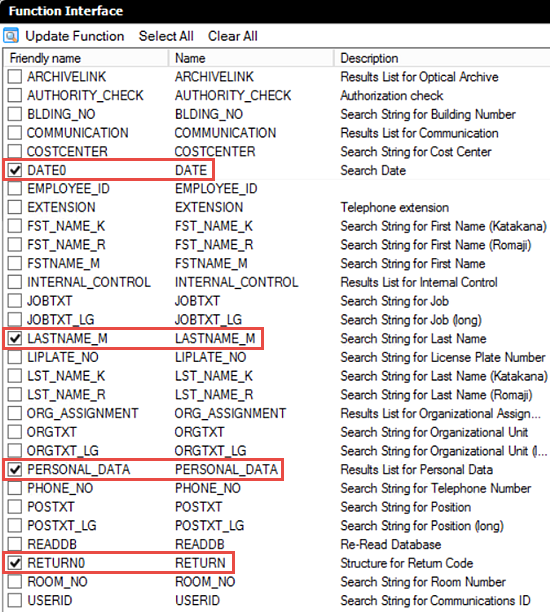This screenshot has width=550, height=612.
Task: Click PERSONAL_DATA in the Name column
Action: coord(226,470)
